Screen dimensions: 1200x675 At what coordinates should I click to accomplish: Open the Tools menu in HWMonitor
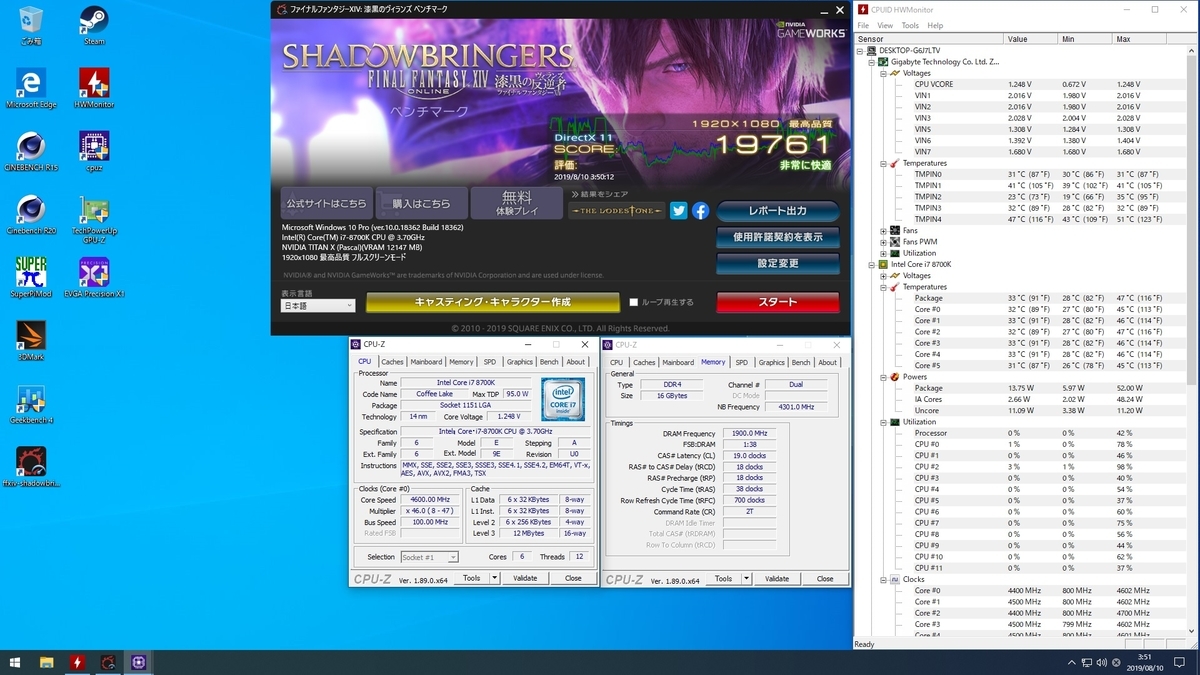pyautogui.click(x=910, y=25)
